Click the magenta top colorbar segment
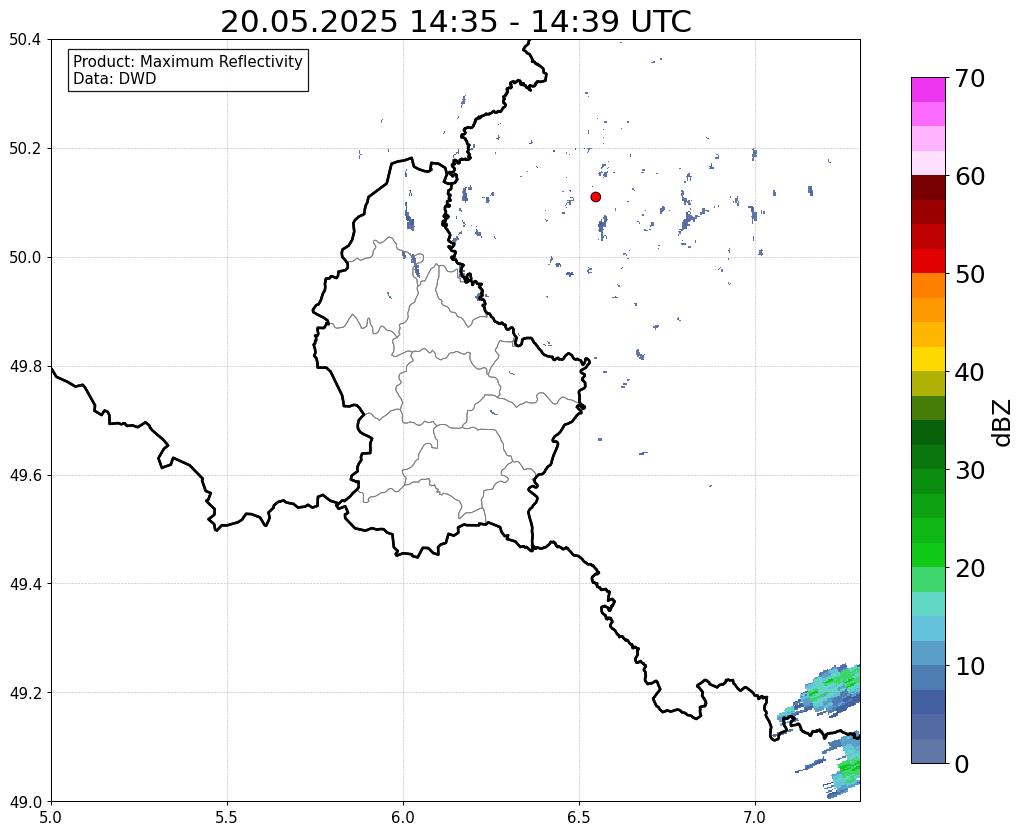This screenshot has height=834, width=1023. click(928, 90)
